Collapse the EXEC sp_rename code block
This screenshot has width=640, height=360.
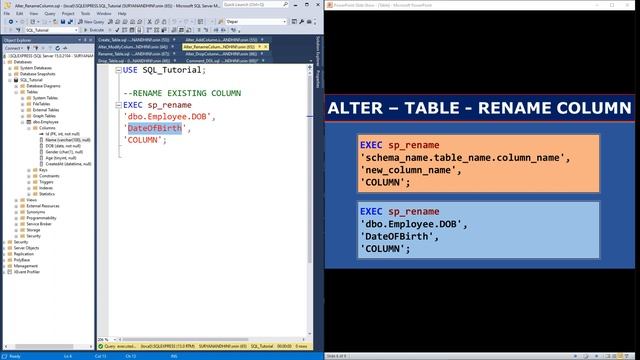[x=118, y=105]
